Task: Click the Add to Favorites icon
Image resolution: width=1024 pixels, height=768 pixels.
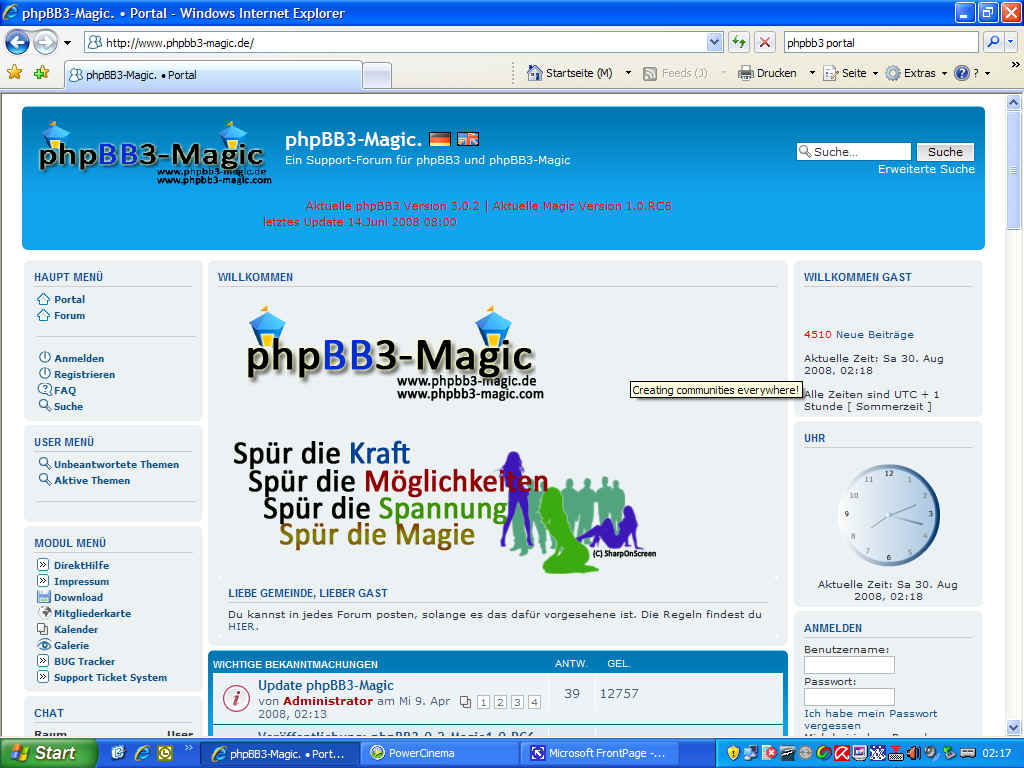Action: pos(42,72)
